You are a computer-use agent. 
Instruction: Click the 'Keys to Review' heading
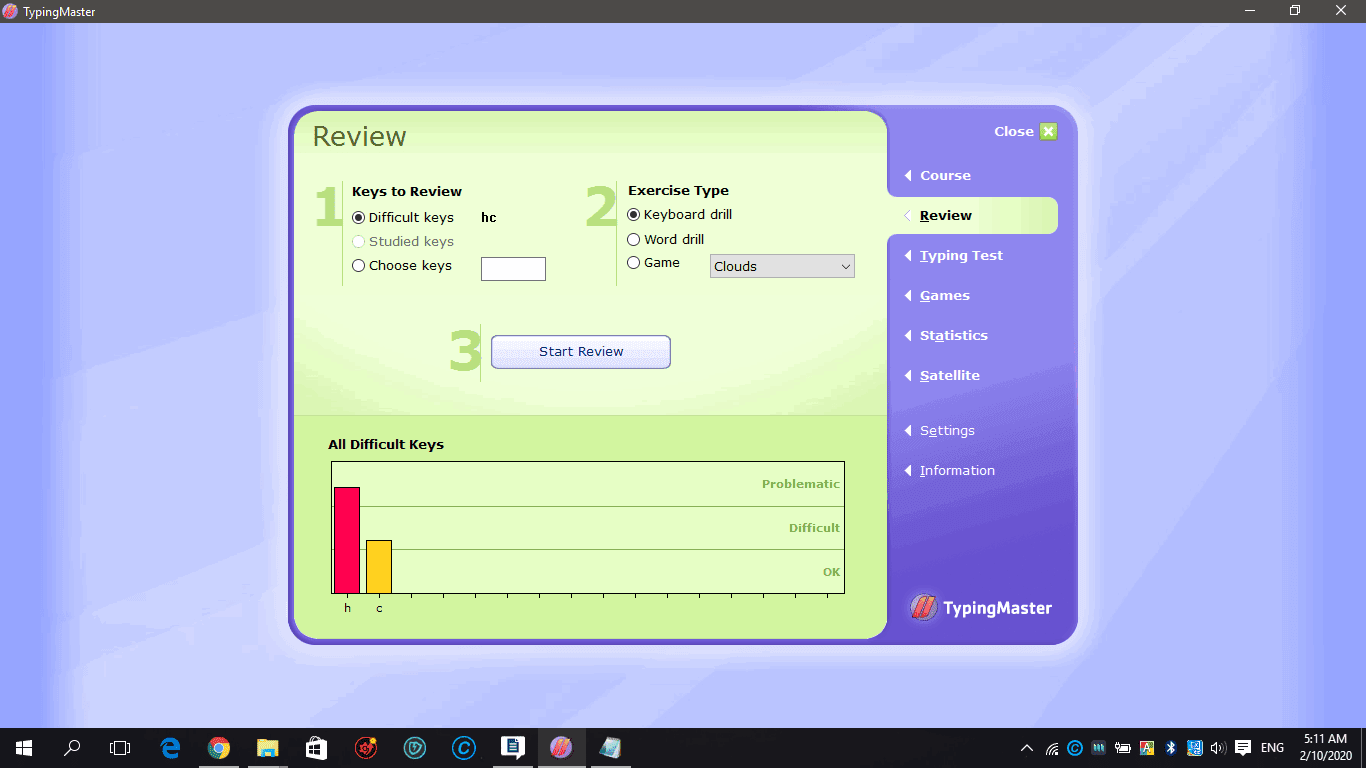tap(407, 191)
